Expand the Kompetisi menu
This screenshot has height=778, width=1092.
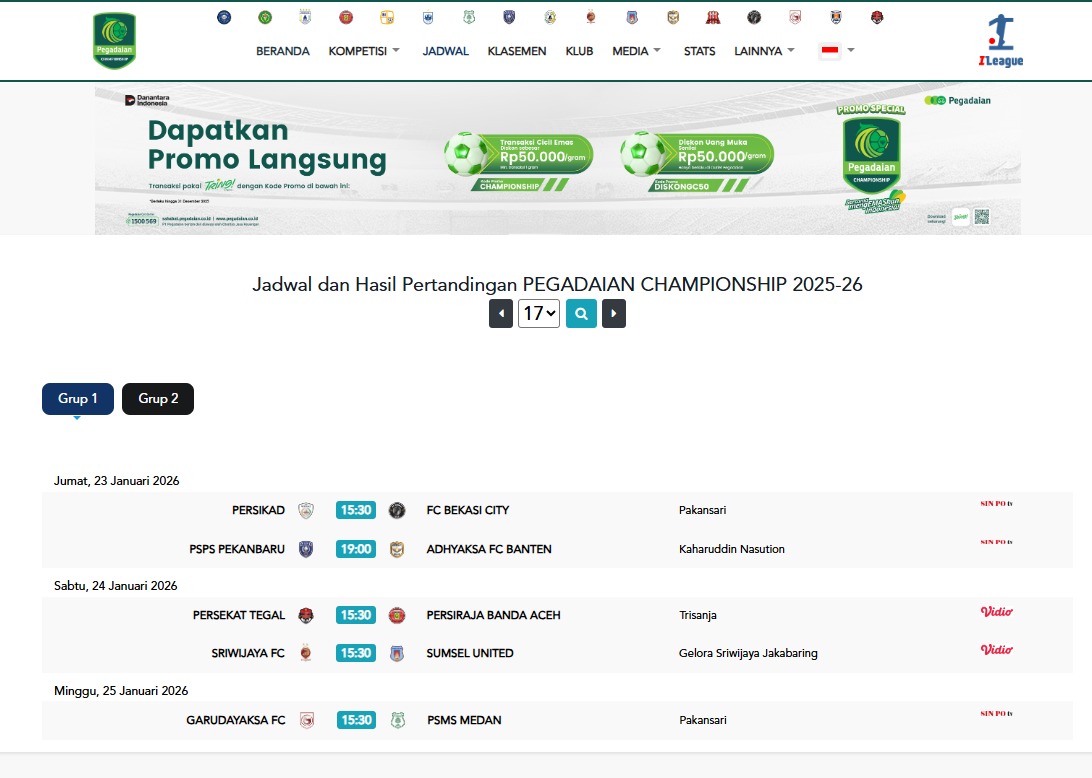[364, 51]
